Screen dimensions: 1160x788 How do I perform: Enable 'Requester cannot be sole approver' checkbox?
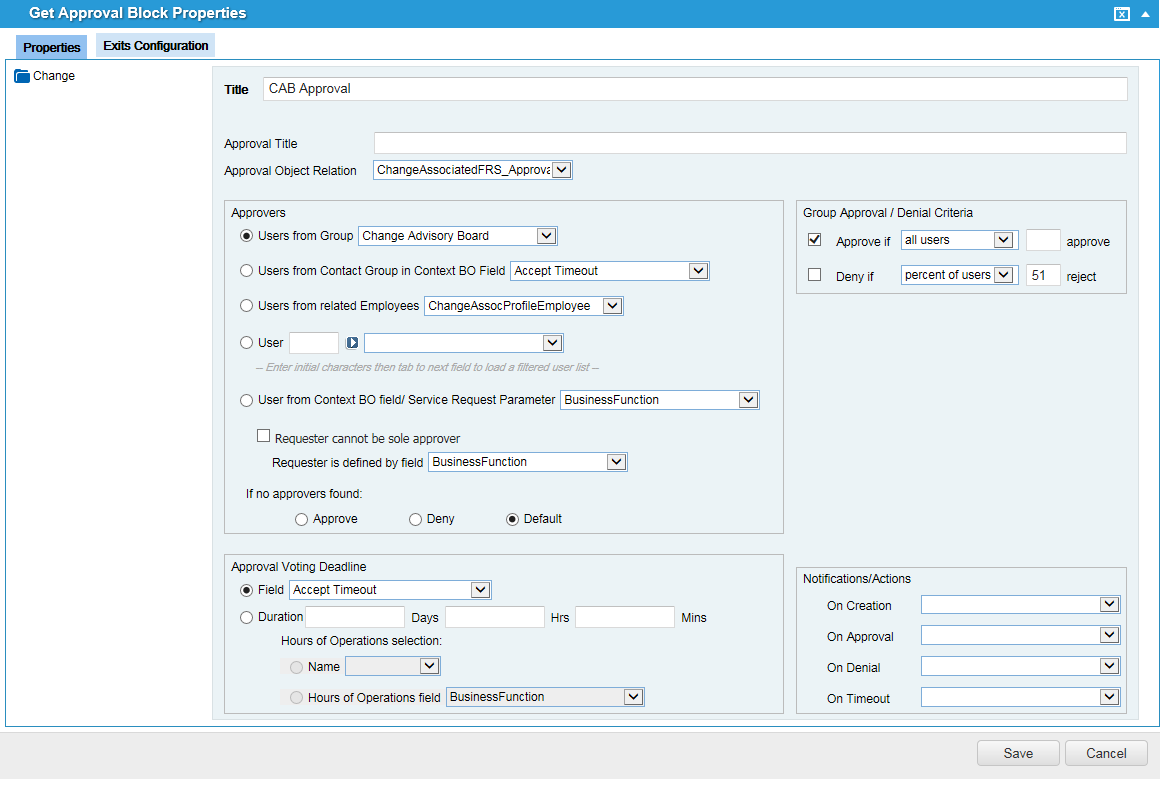click(x=264, y=436)
